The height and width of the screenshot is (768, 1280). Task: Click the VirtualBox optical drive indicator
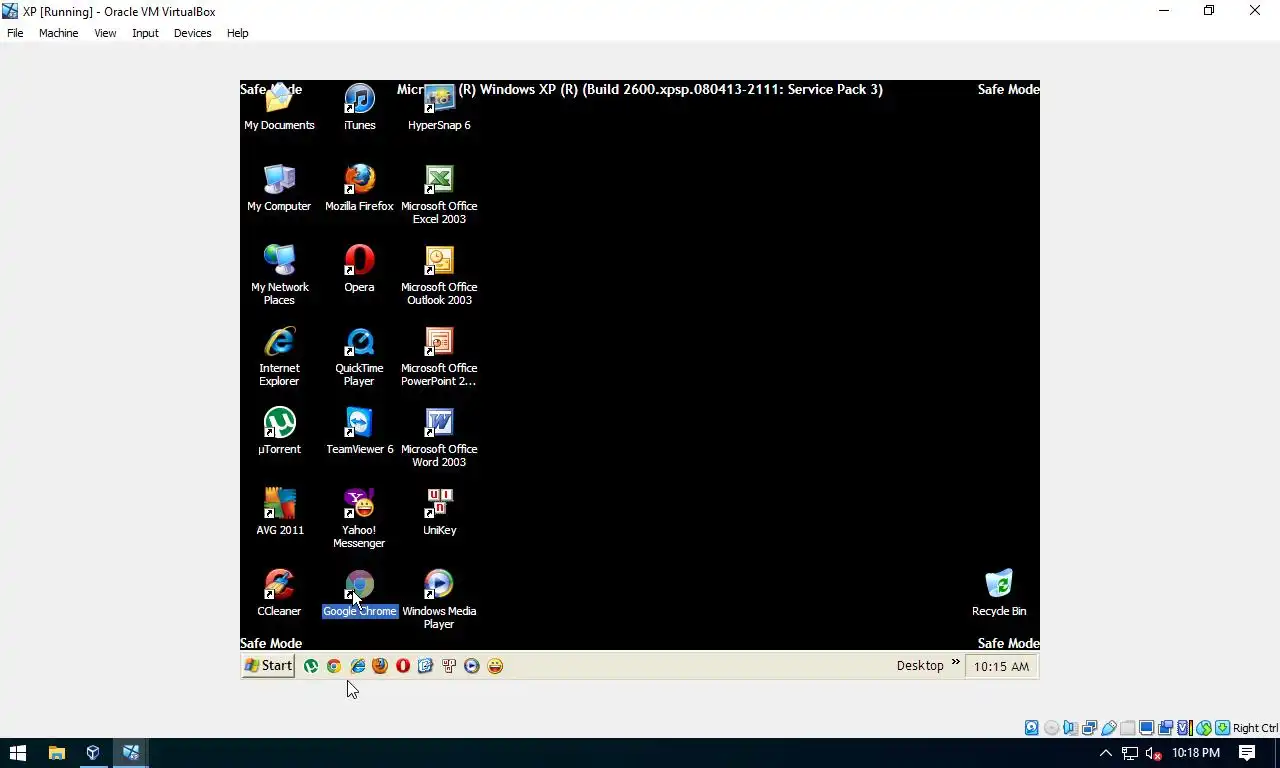point(1051,728)
